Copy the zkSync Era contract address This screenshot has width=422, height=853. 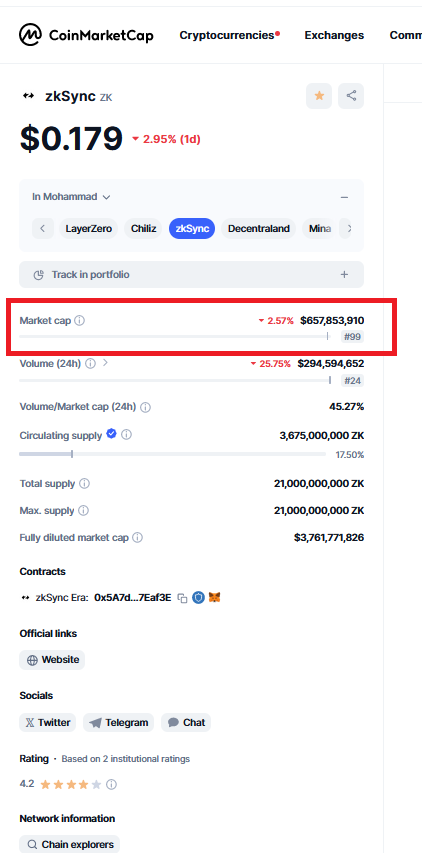(x=183, y=598)
